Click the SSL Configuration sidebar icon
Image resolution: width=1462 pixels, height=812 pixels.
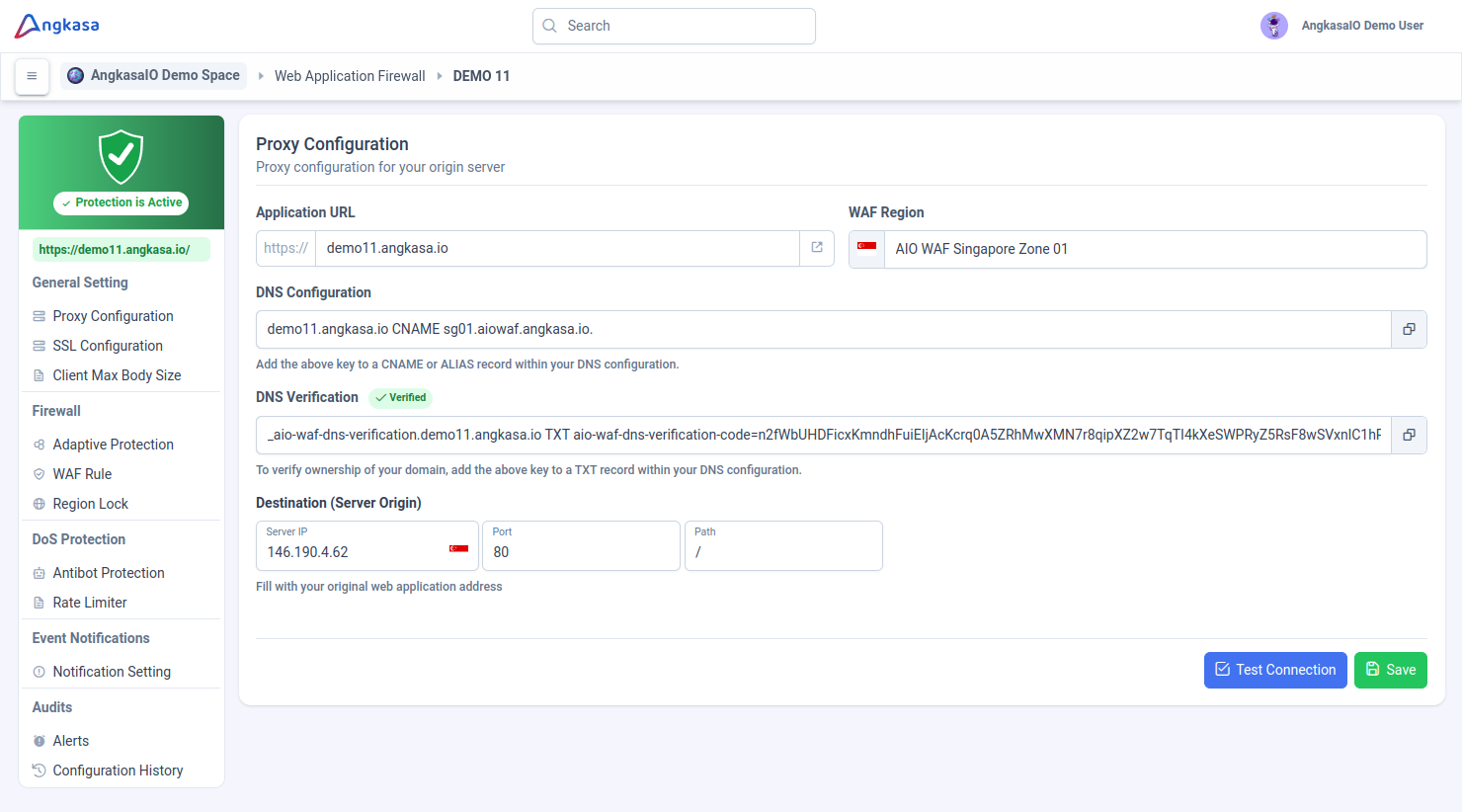coord(40,346)
